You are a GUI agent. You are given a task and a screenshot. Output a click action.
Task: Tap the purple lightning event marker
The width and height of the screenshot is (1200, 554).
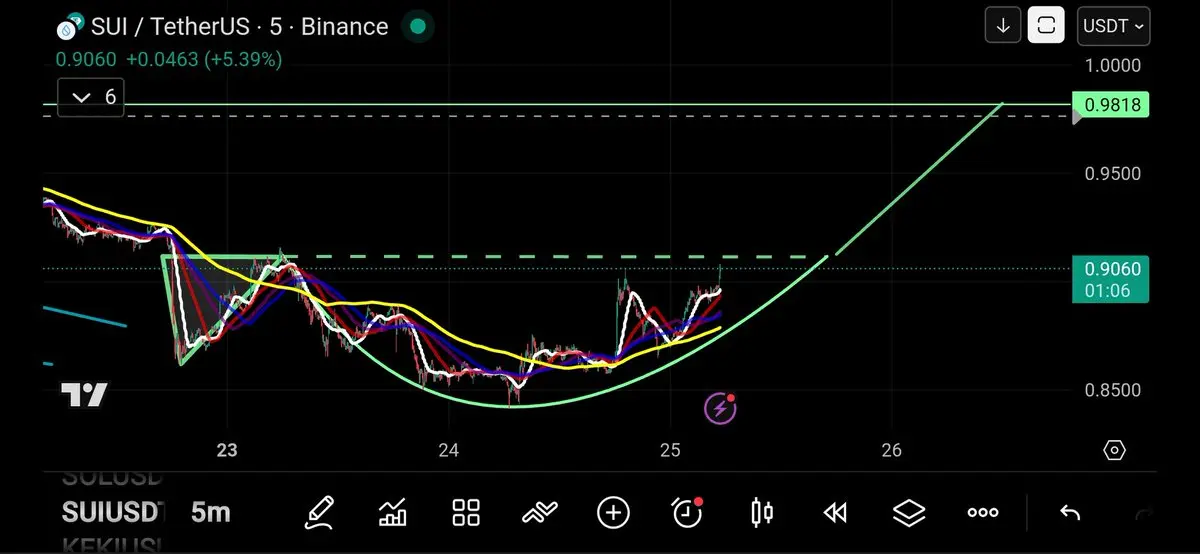point(720,408)
